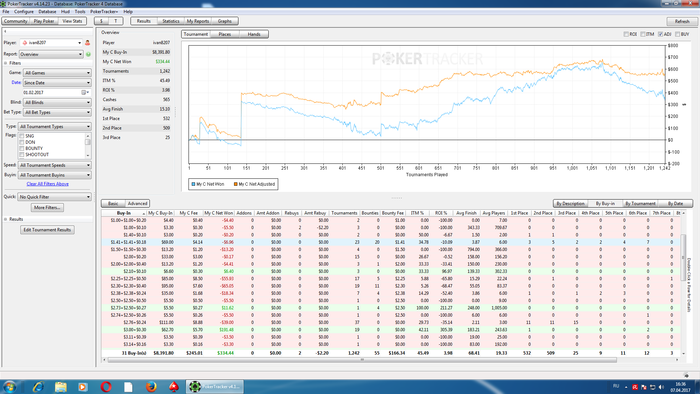Open Firefox from the taskbar
The height and width of the screenshot is (394, 700).
click(x=151, y=386)
